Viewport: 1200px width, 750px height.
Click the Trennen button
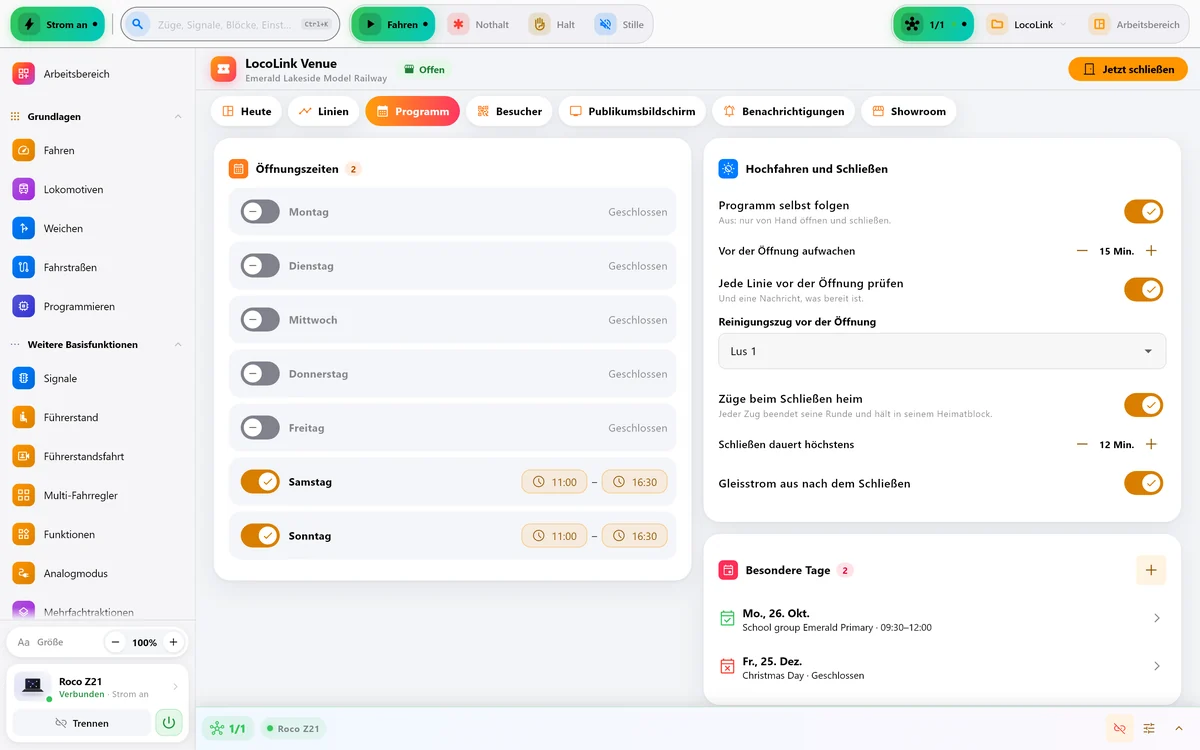[82, 722]
